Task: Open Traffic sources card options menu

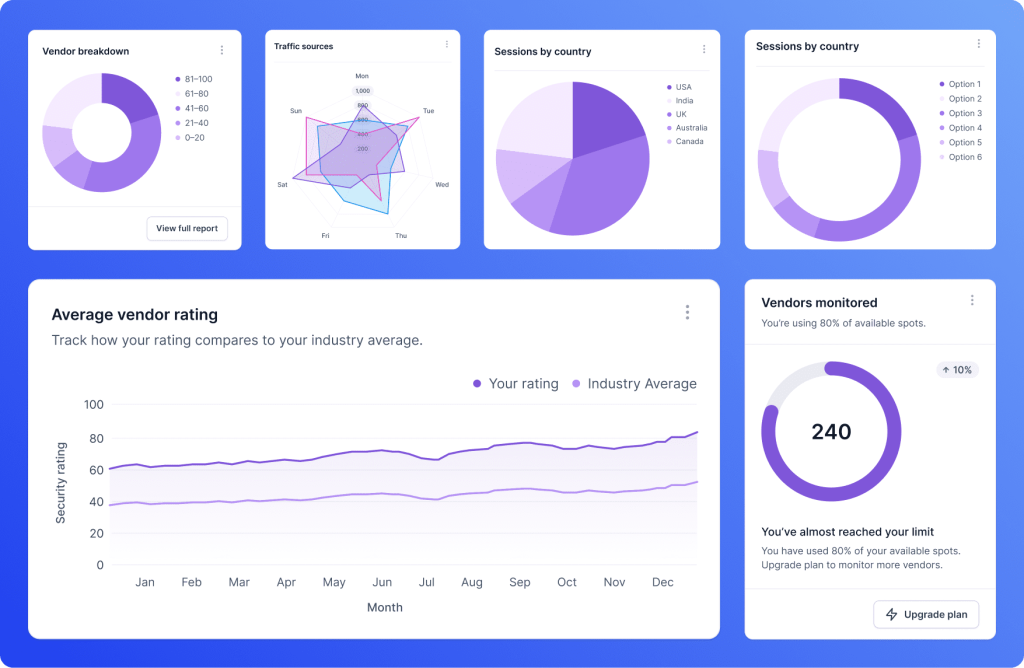Action: tap(447, 45)
